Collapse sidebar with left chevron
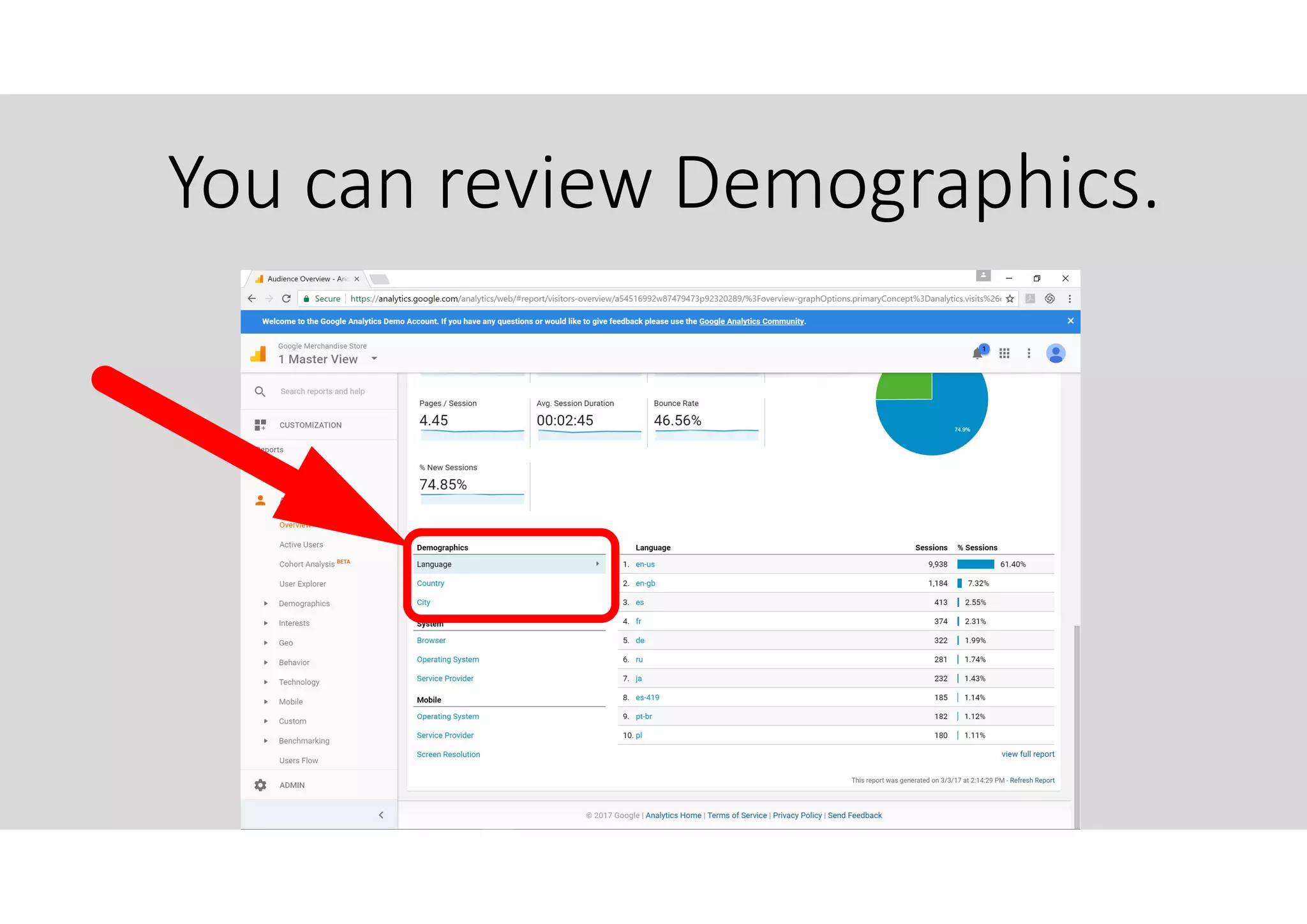The image size is (1307, 924). pos(381,815)
